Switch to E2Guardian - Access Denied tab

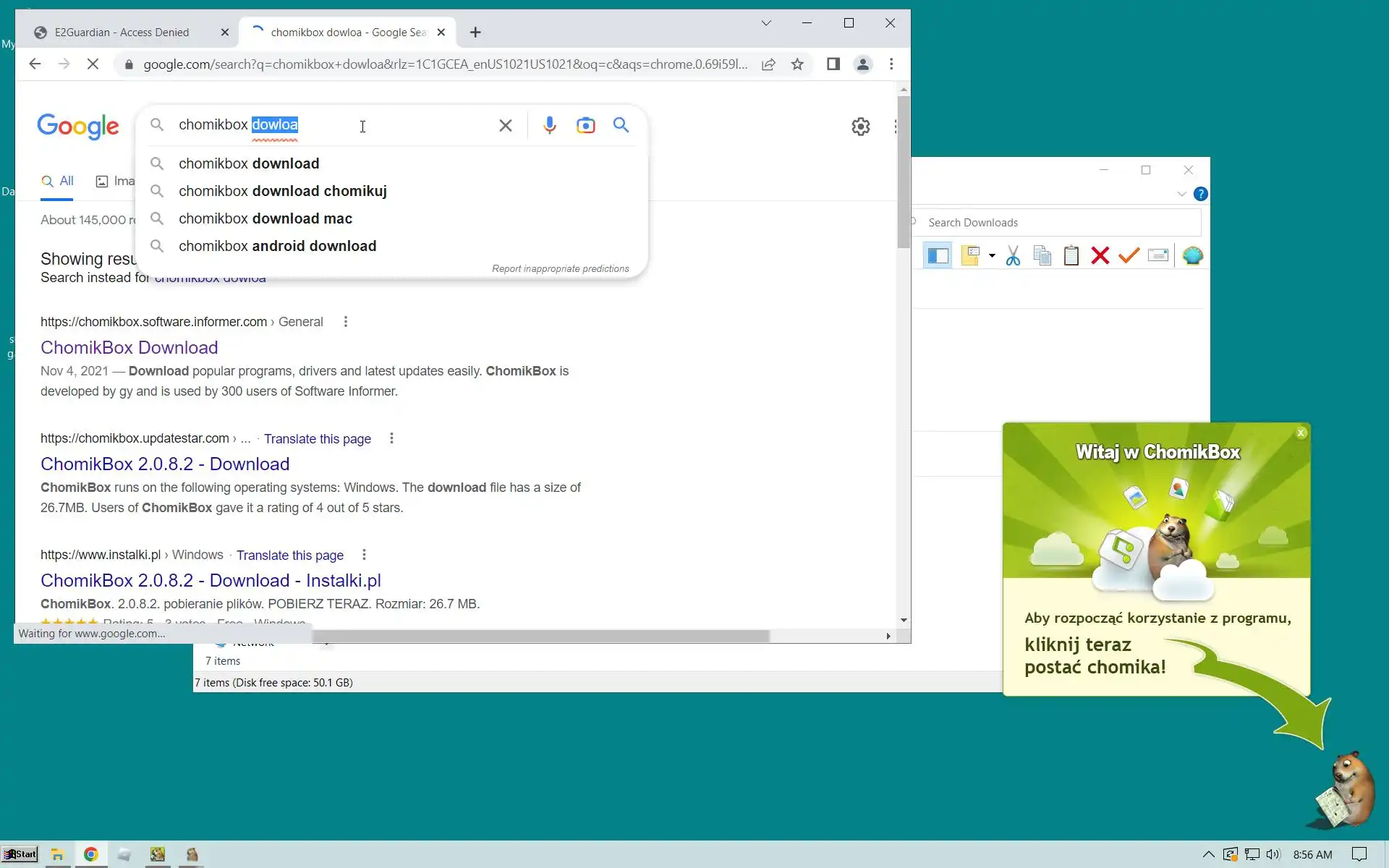click(x=122, y=33)
